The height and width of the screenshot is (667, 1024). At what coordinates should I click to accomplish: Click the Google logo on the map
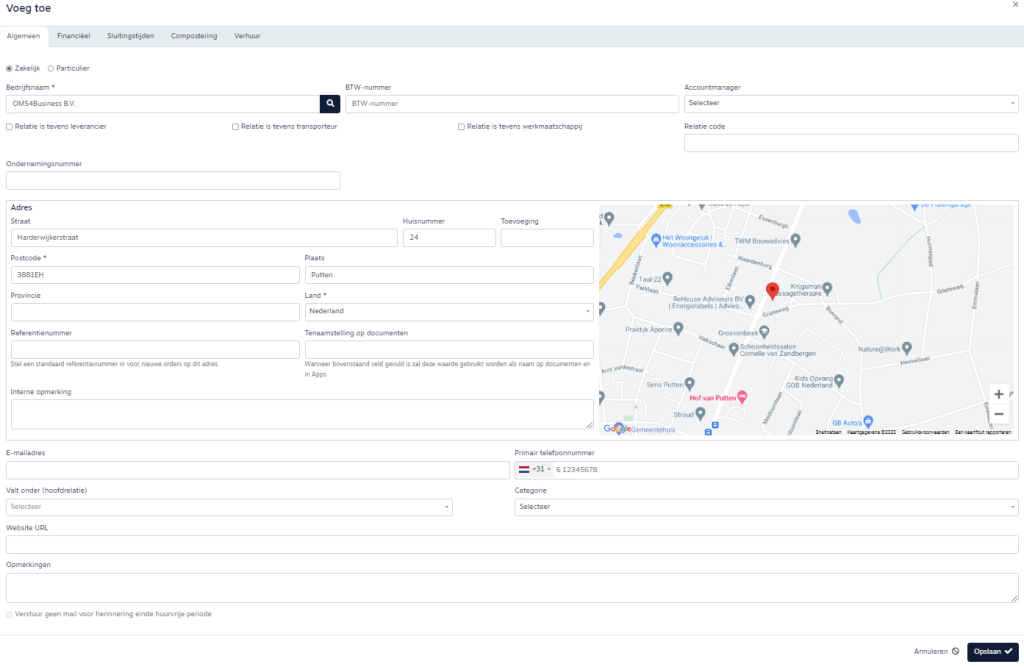616,429
